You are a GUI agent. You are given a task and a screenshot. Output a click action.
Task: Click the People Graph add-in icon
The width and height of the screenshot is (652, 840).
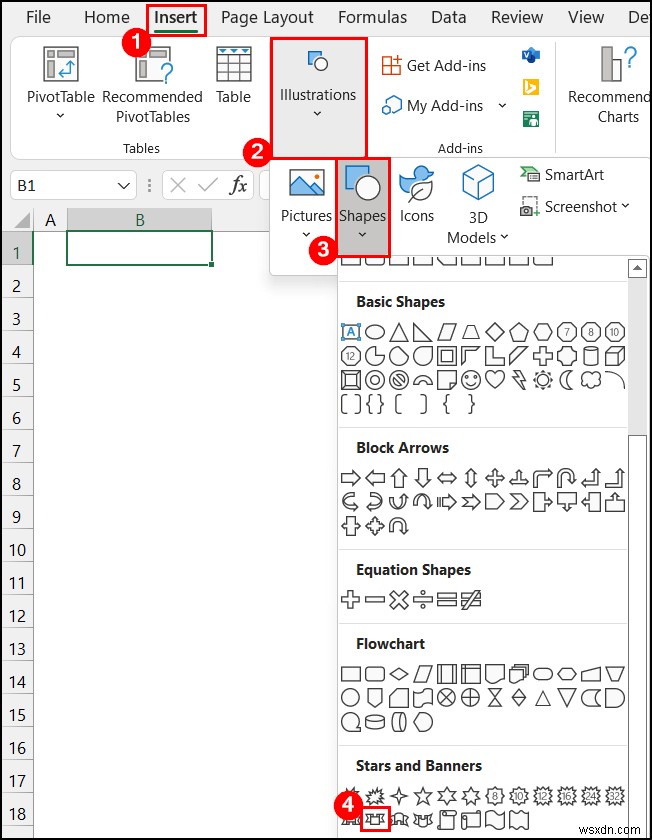[x=530, y=119]
